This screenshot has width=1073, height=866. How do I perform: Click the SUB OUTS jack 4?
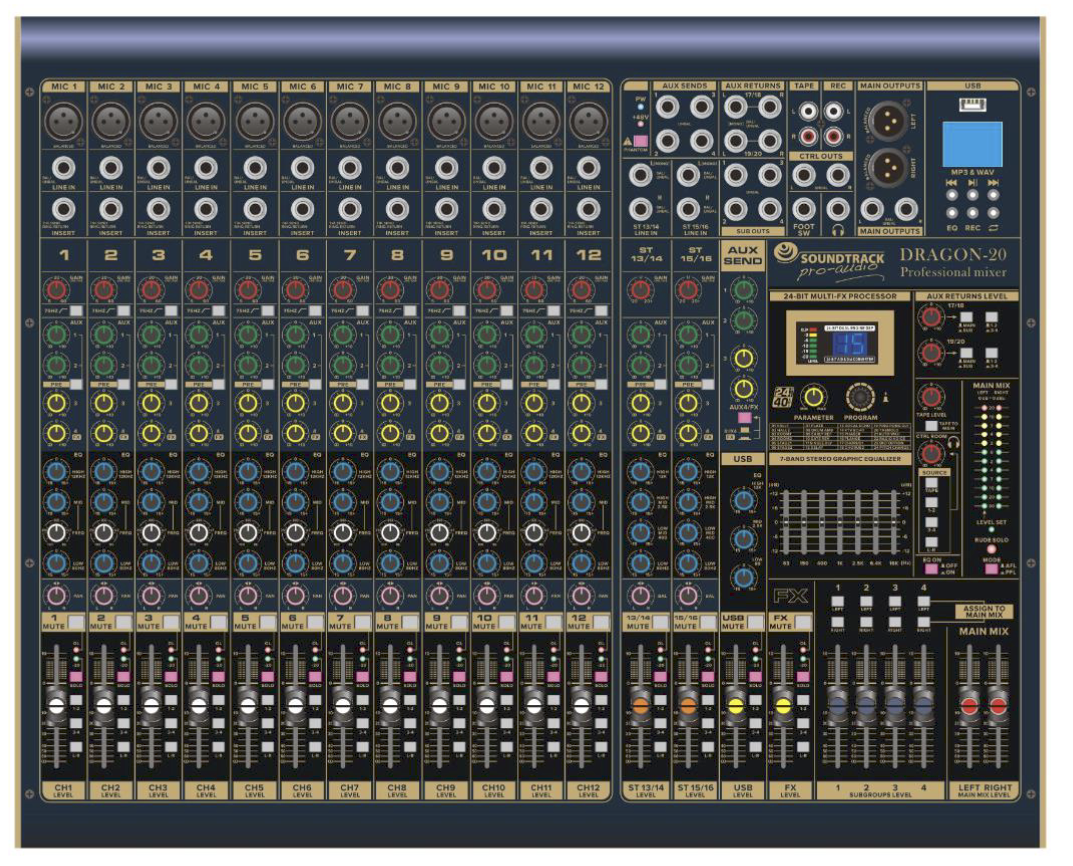770,209
